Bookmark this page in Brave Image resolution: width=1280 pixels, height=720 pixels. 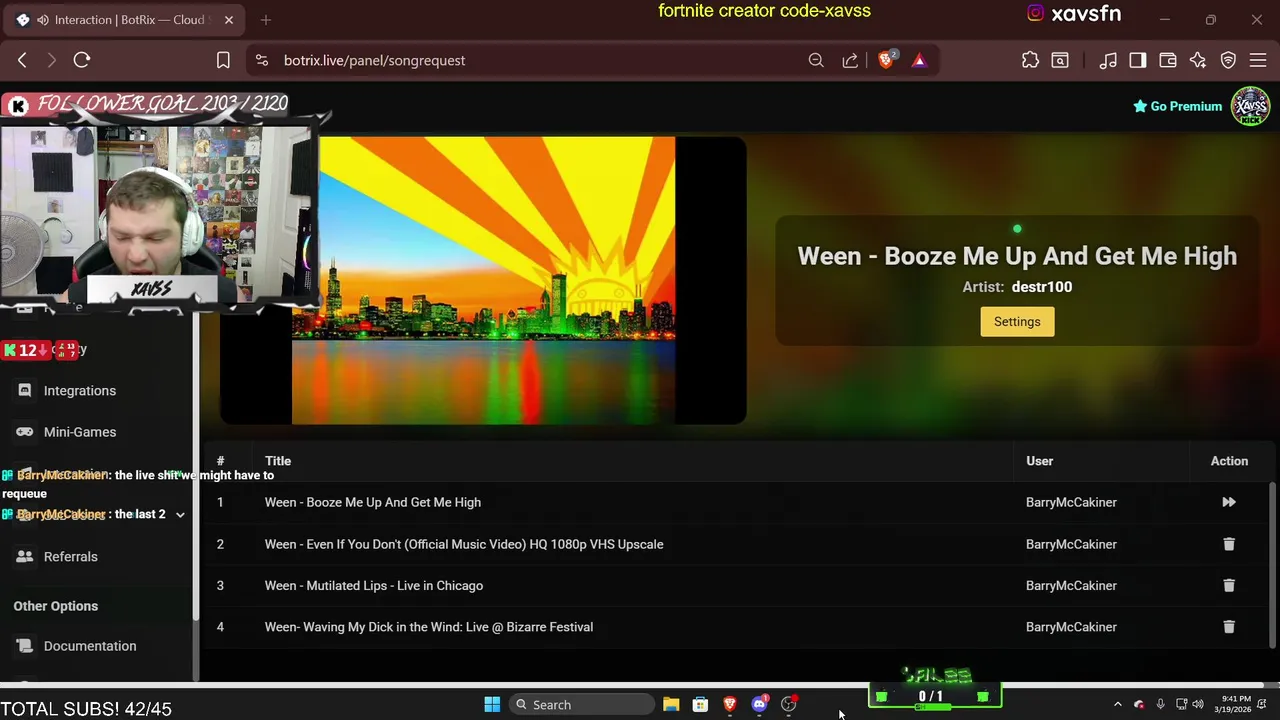[x=223, y=60]
